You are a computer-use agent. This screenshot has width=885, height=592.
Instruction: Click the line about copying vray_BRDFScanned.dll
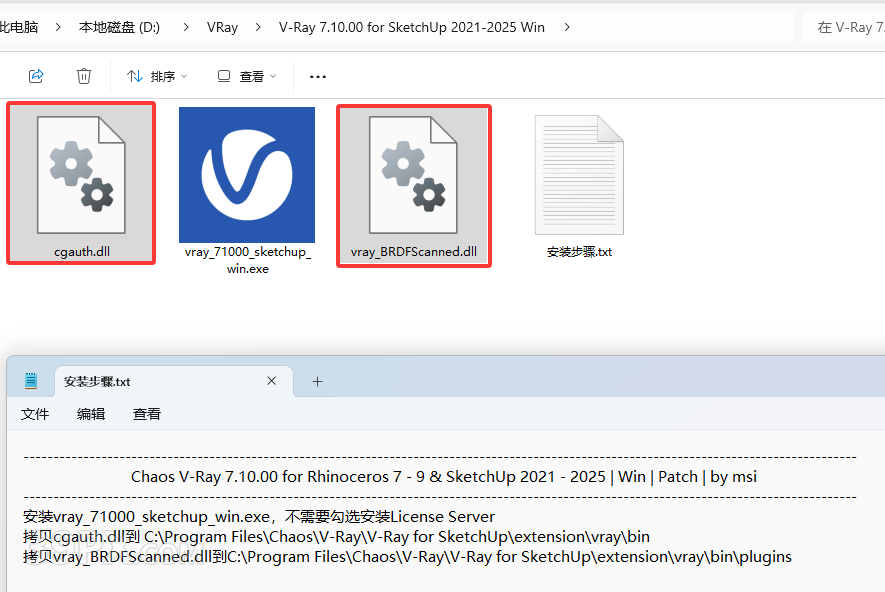pos(408,557)
